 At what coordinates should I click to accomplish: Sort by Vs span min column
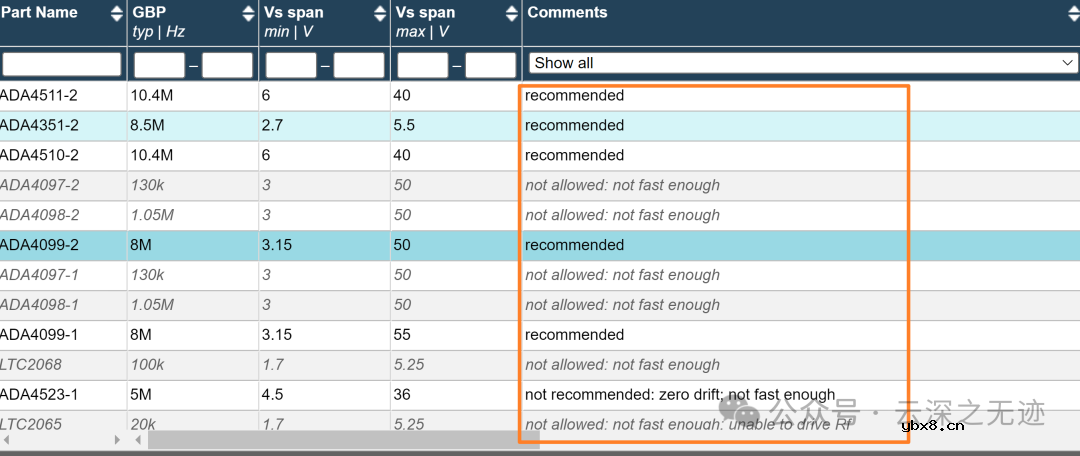(x=380, y=13)
